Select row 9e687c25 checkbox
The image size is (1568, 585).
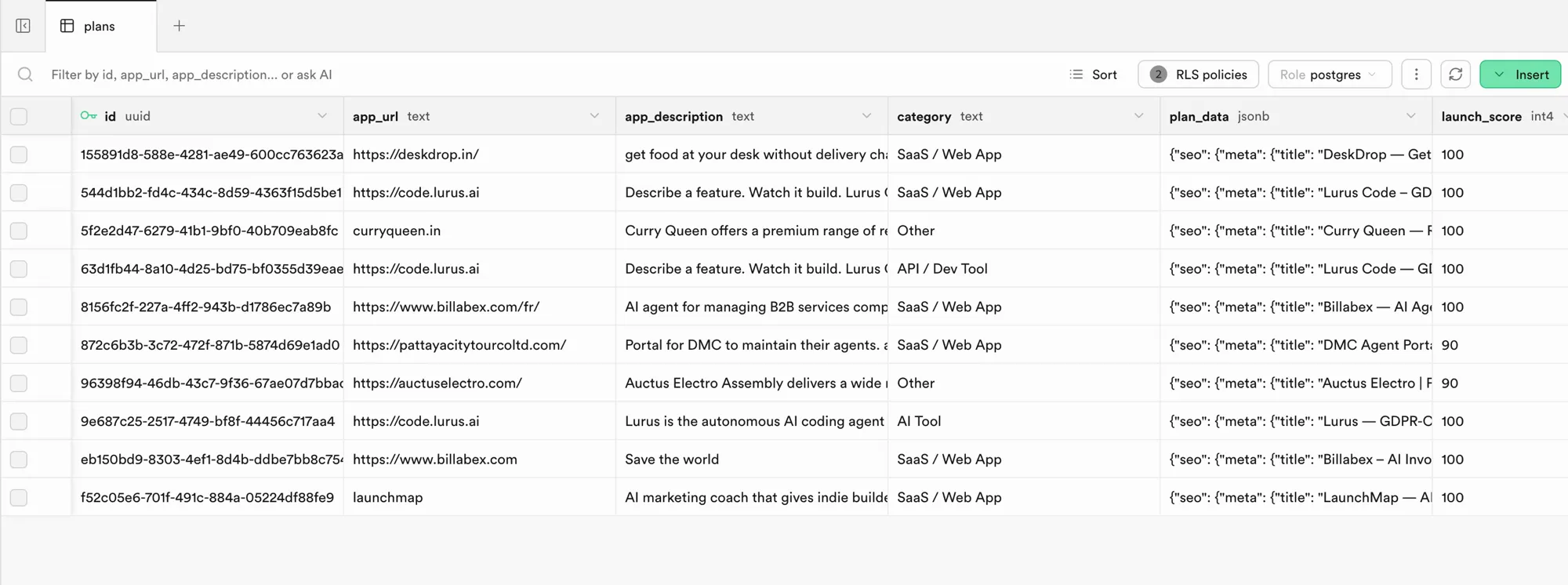pyautogui.click(x=19, y=421)
